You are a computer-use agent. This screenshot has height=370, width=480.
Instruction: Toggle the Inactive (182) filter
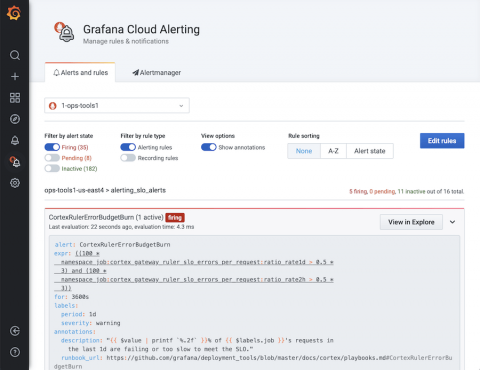[x=52, y=169]
